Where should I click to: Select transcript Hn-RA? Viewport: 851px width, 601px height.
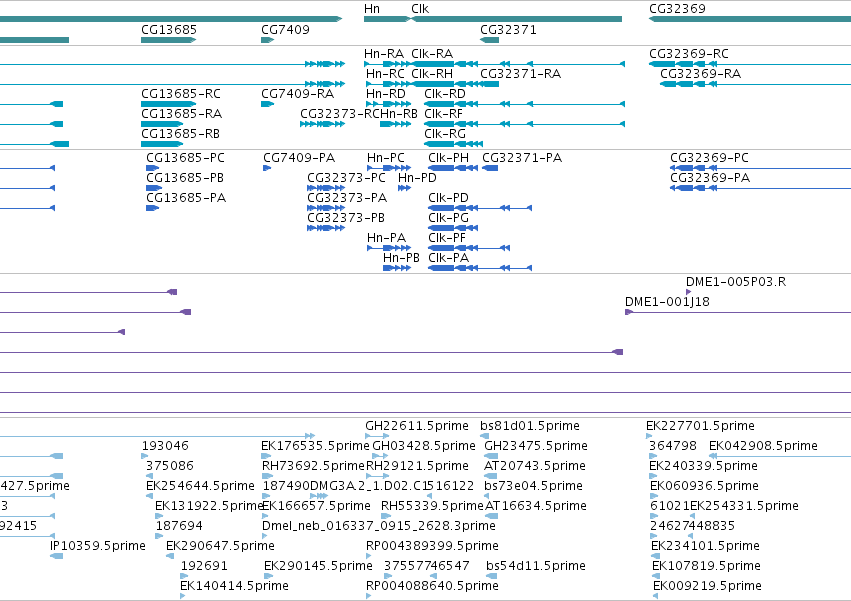pyautogui.click(x=384, y=54)
